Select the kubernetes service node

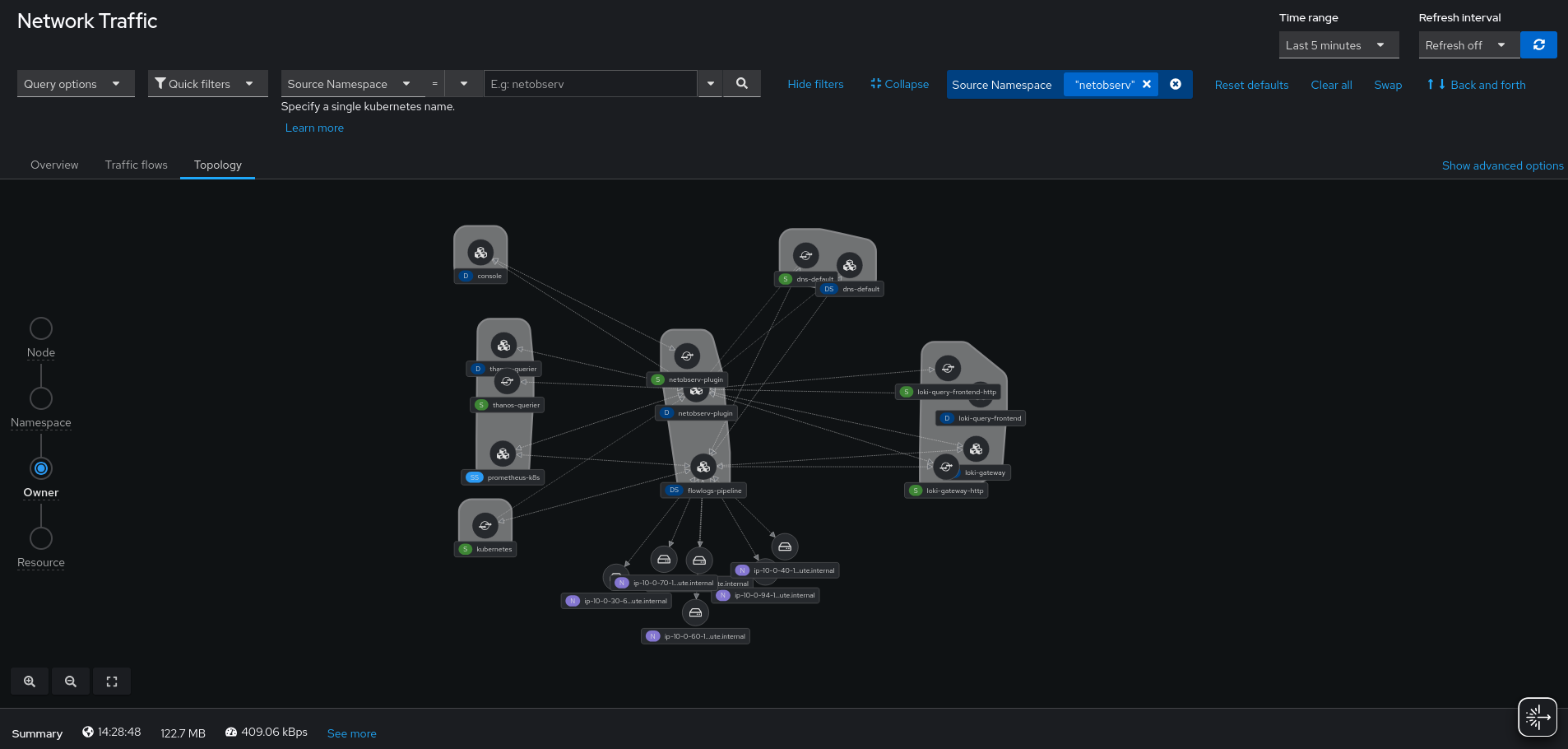pyautogui.click(x=485, y=525)
